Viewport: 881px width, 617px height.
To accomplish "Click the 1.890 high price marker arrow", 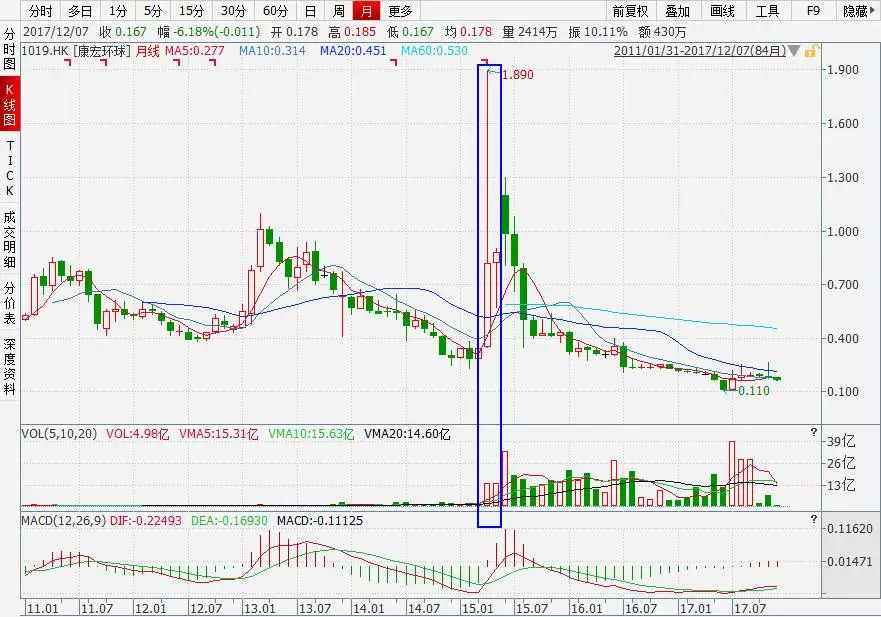I will [494, 71].
